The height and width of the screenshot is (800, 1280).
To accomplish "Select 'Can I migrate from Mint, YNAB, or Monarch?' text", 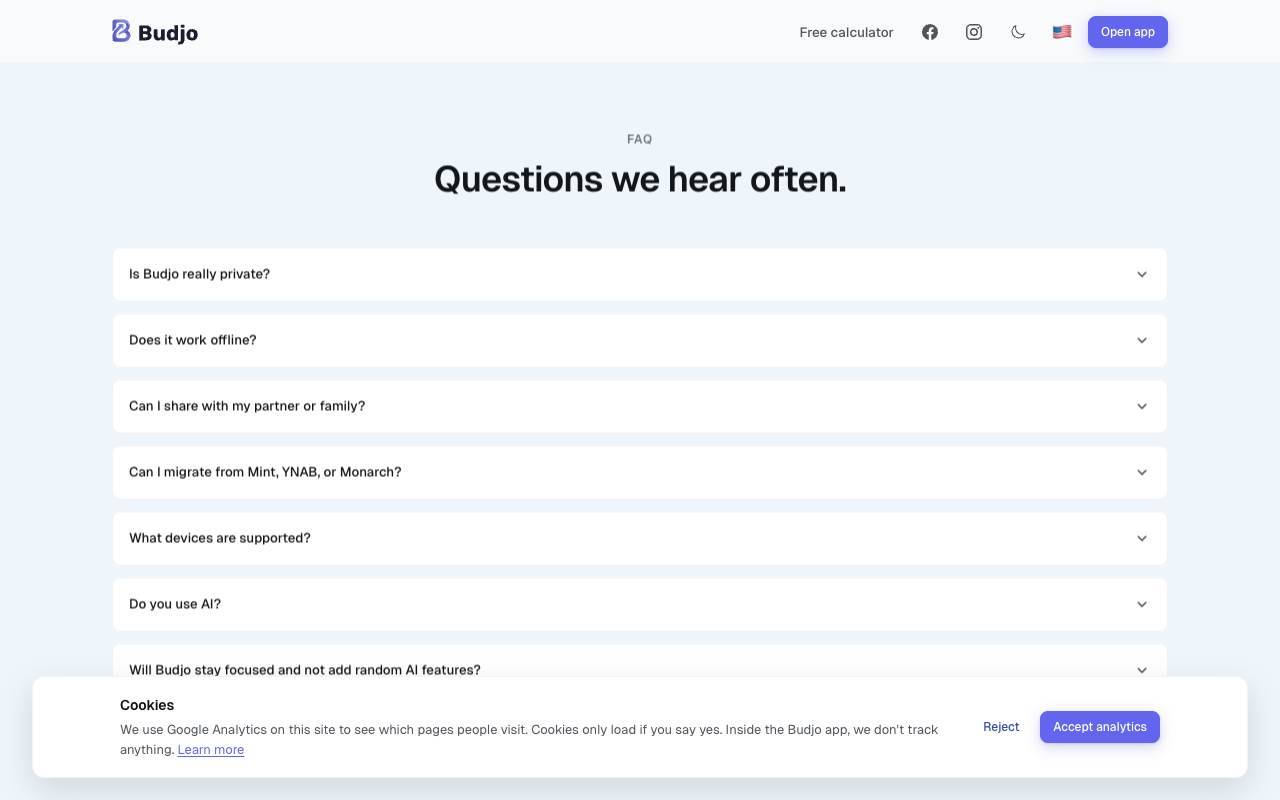I will click(265, 472).
